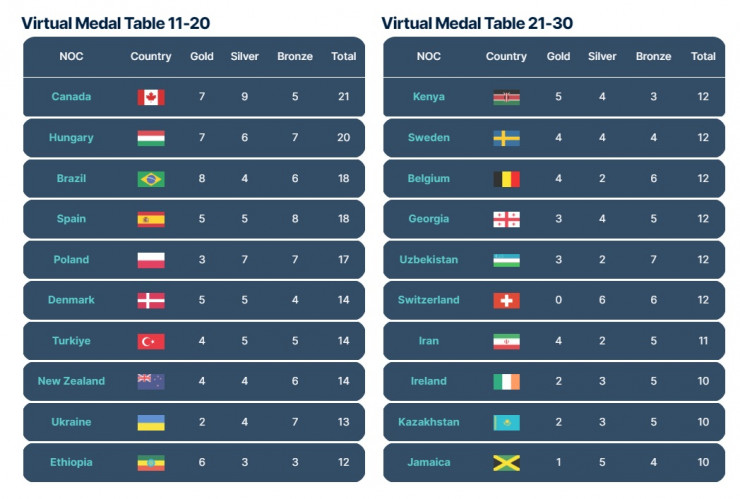Click the Kazakhstan country name
This screenshot has height=499, width=740.
[x=428, y=422]
